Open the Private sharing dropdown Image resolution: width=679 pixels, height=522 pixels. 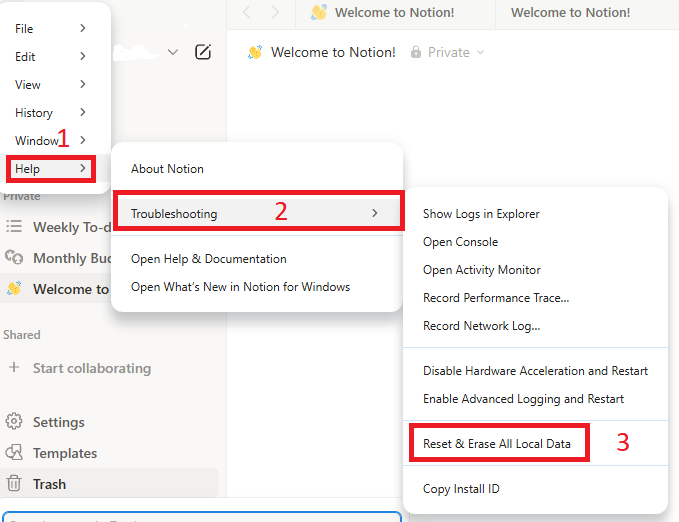point(447,52)
